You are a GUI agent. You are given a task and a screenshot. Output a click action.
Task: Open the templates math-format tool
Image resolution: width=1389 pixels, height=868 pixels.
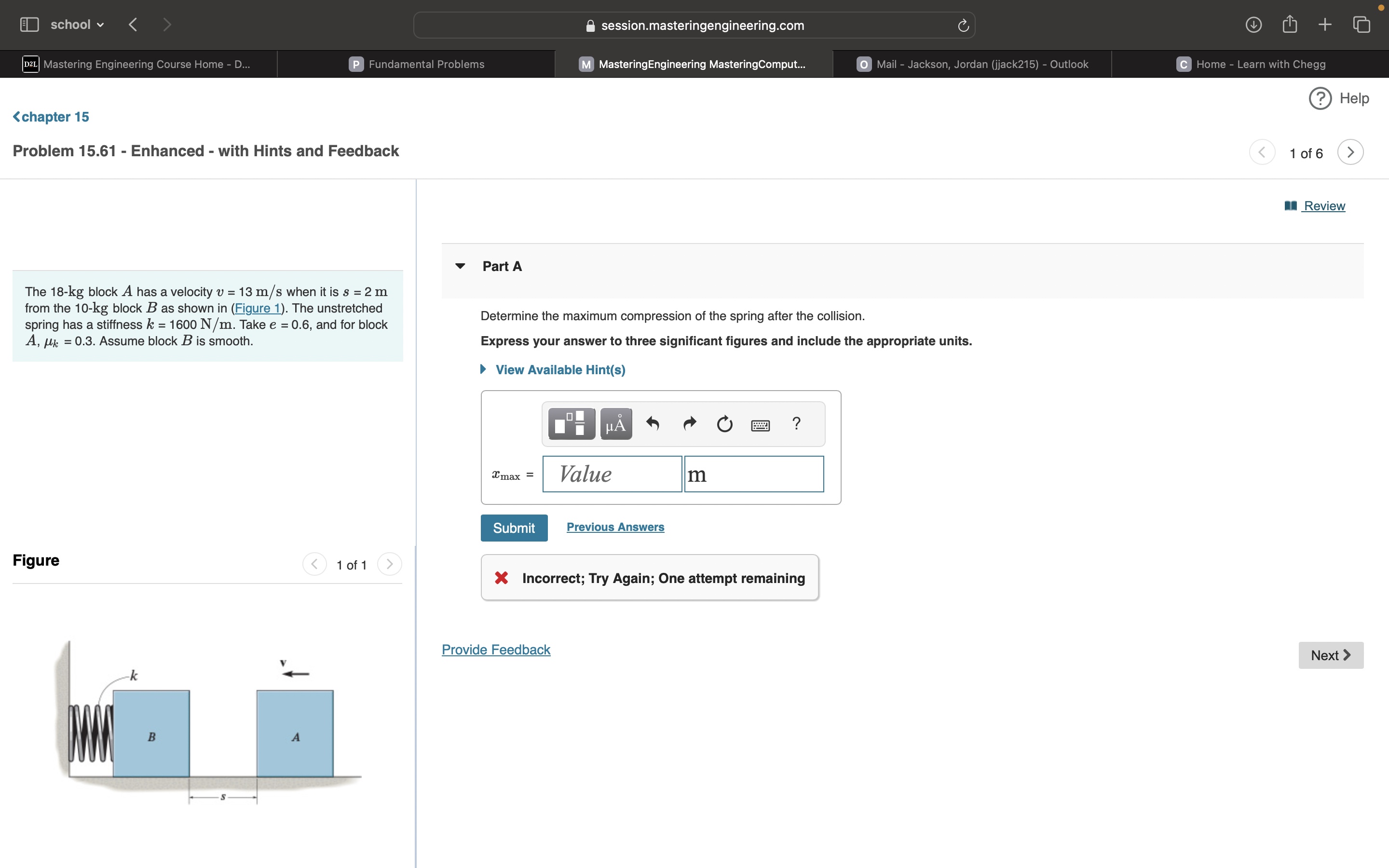[571, 424]
